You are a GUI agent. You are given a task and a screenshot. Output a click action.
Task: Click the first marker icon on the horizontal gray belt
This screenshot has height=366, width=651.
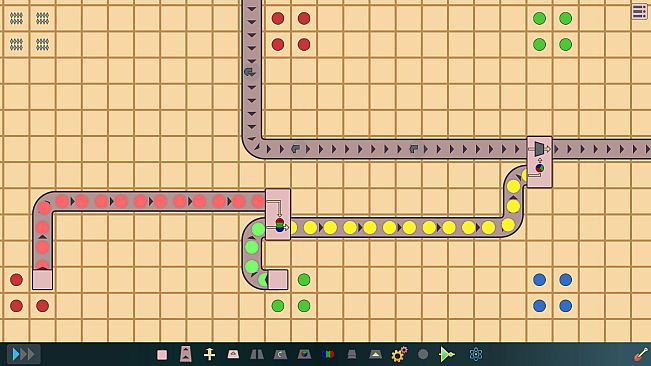click(x=295, y=149)
